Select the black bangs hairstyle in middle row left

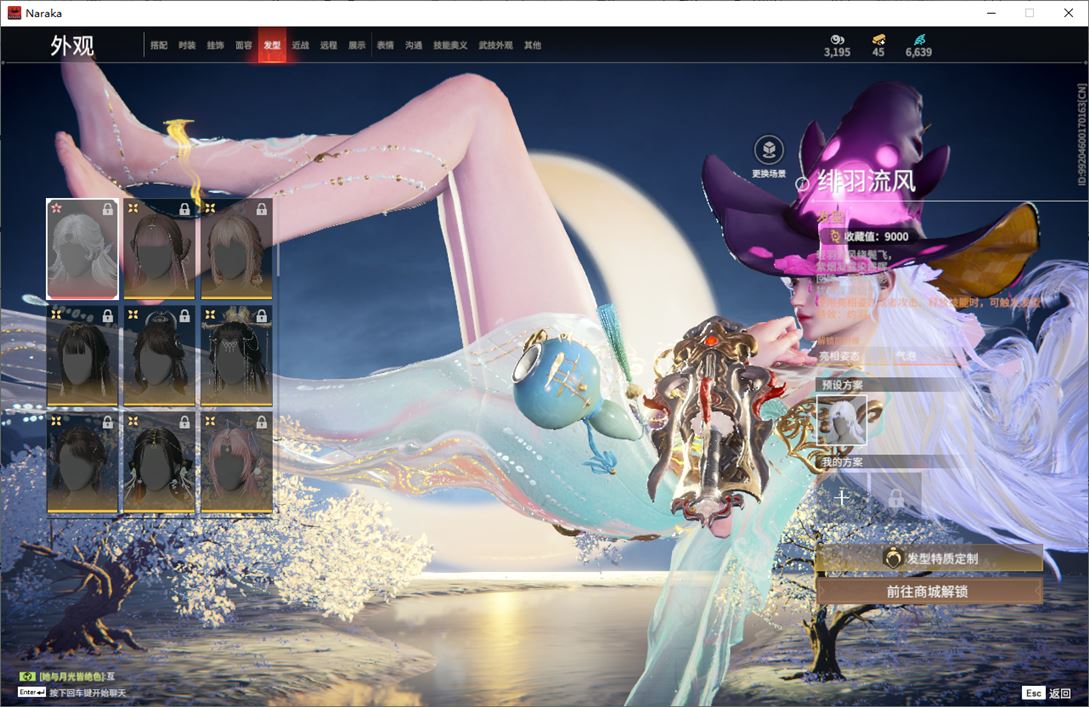[x=83, y=356]
